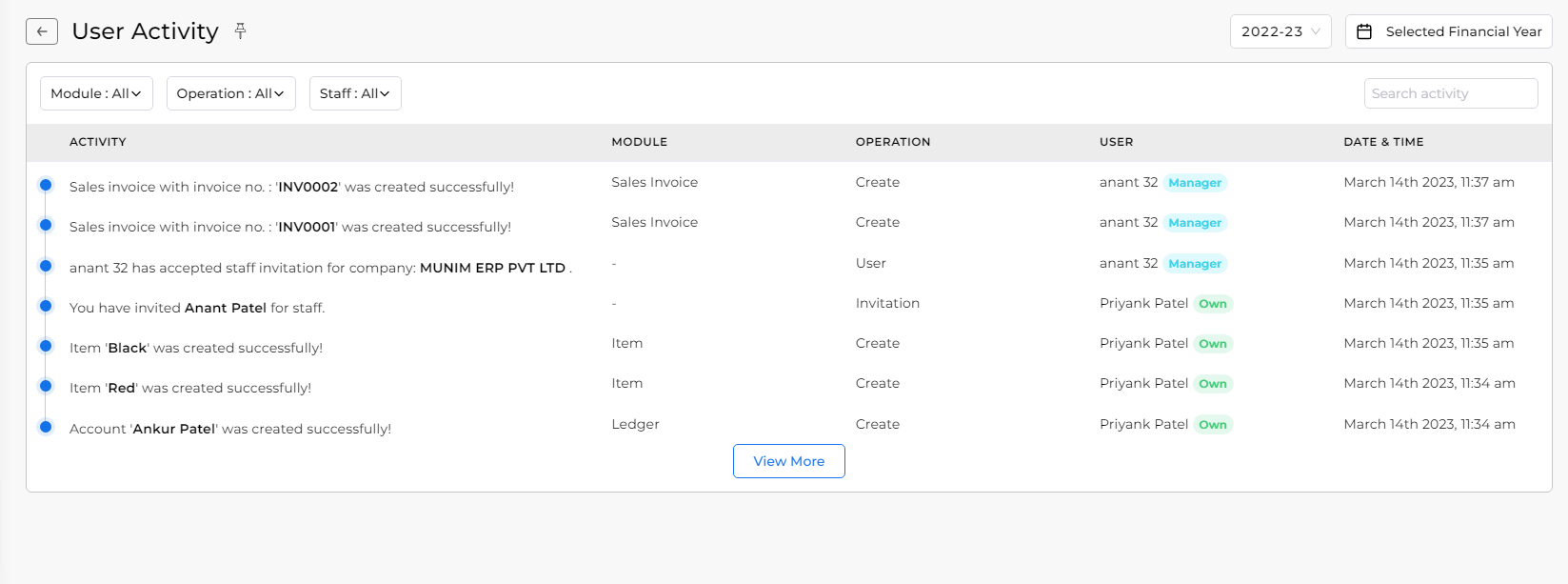Click timeline dot for Item 'Black' activity
This screenshot has width=1568, height=584.
point(46,346)
